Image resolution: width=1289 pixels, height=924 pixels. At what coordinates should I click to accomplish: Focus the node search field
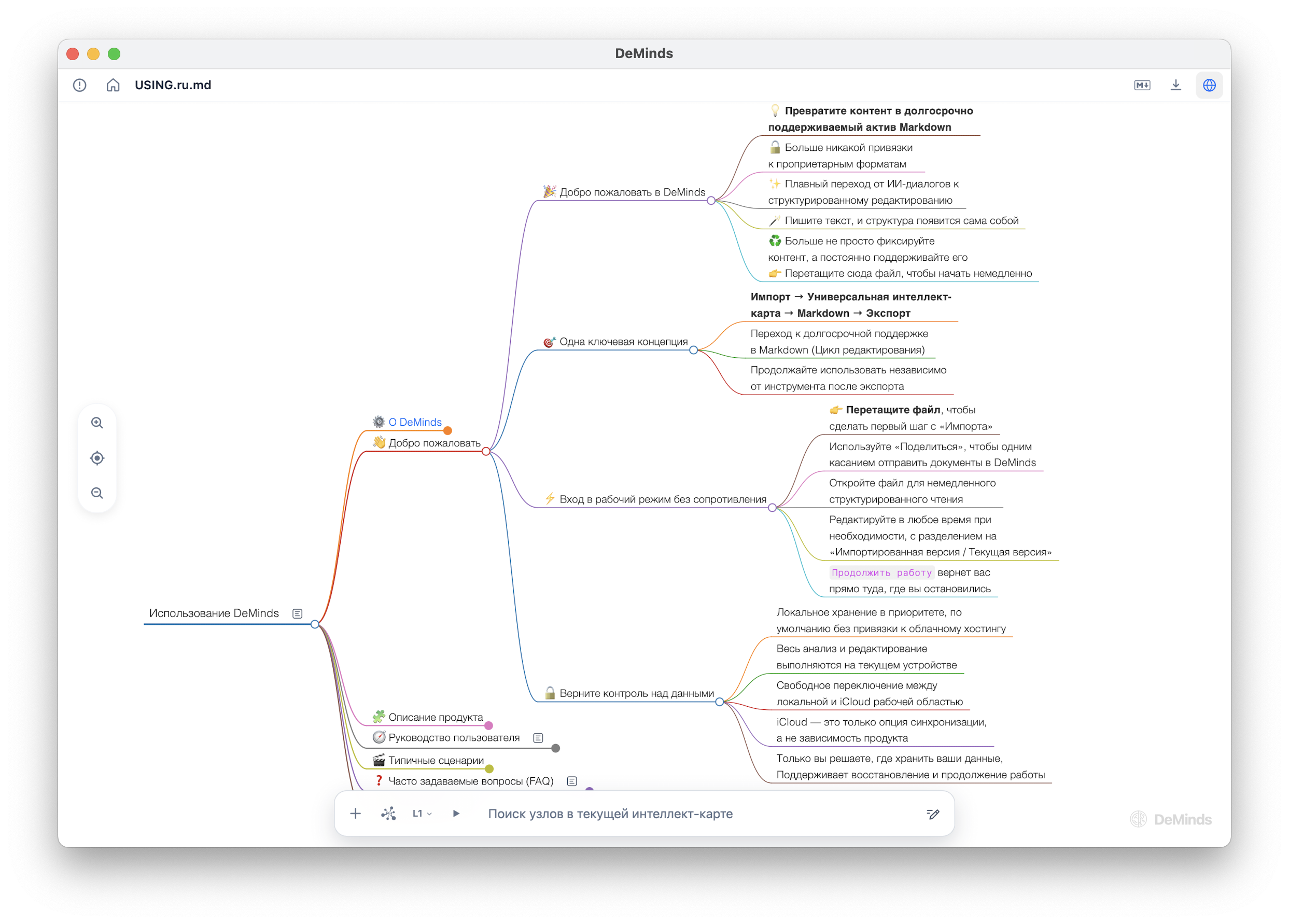pos(702,814)
